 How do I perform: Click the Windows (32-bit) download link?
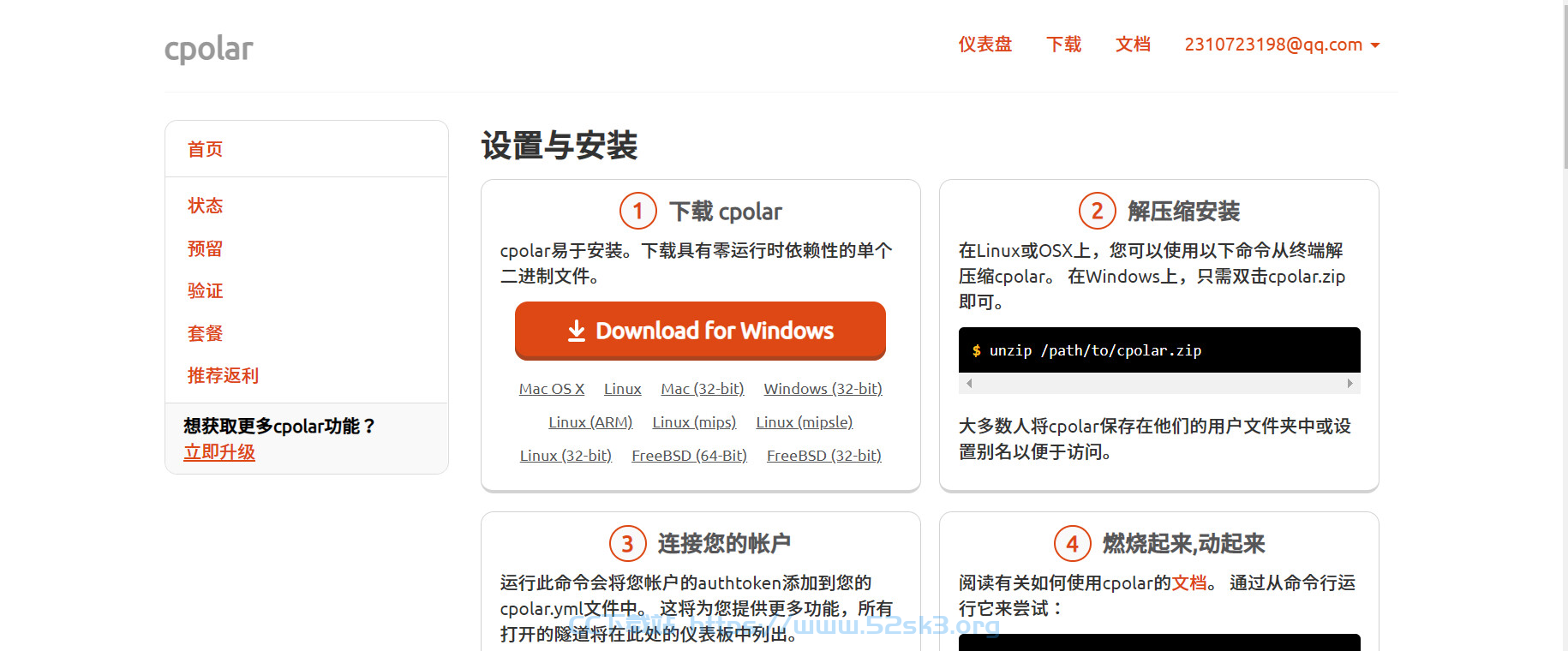pos(823,389)
